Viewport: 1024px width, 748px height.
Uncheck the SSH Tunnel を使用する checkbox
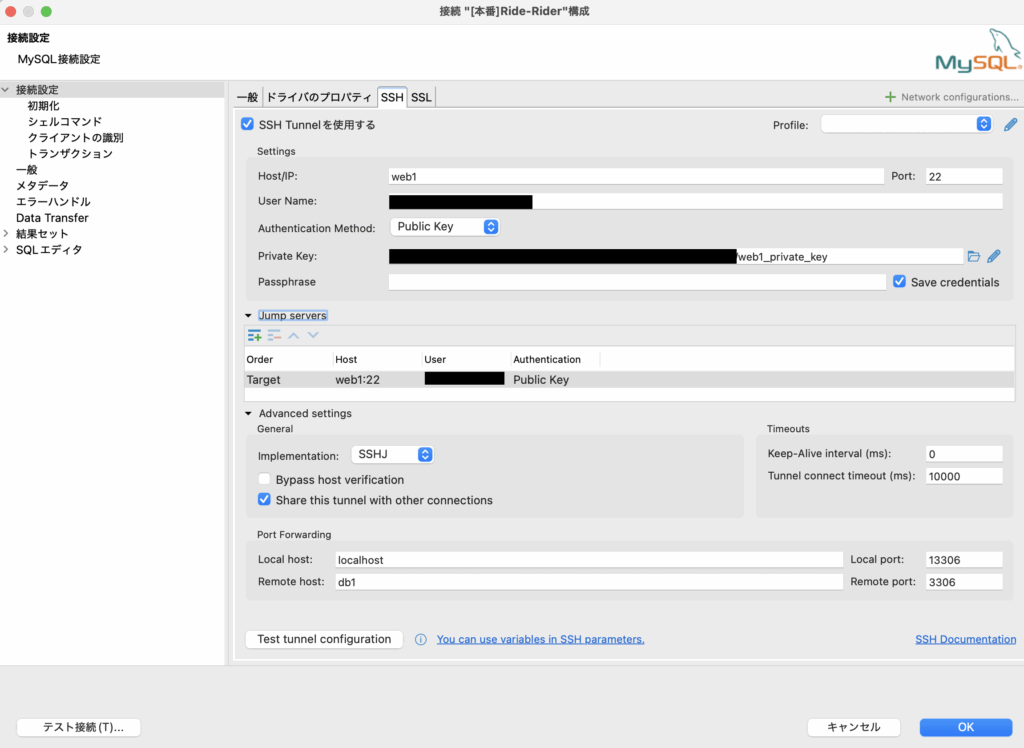(x=248, y=125)
